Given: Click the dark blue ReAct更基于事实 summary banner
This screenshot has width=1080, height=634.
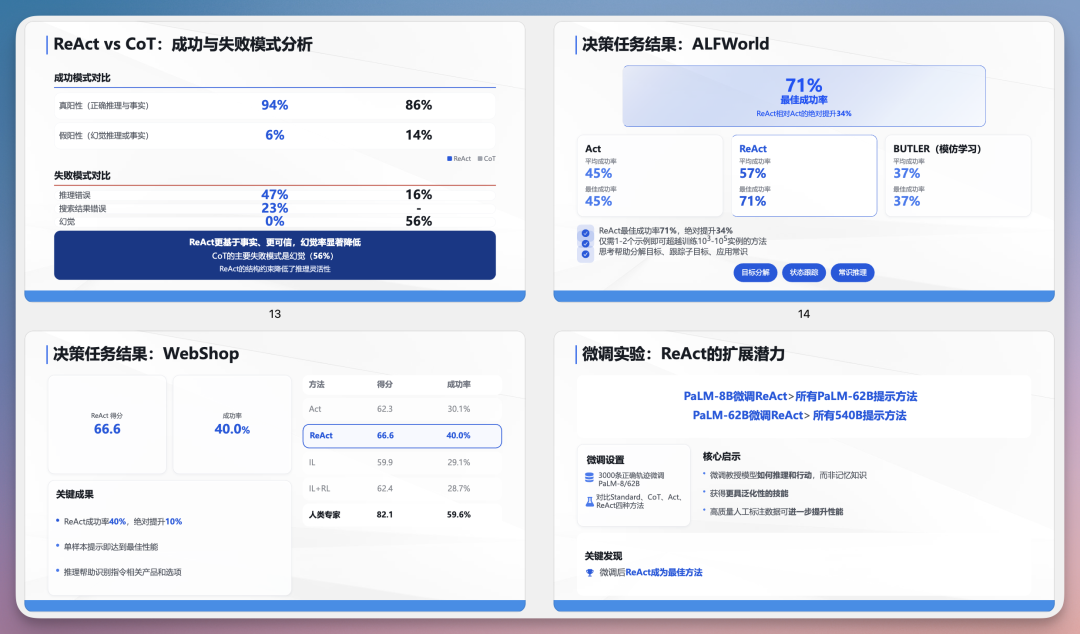Looking at the screenshot, I should (x=275, y=255).
